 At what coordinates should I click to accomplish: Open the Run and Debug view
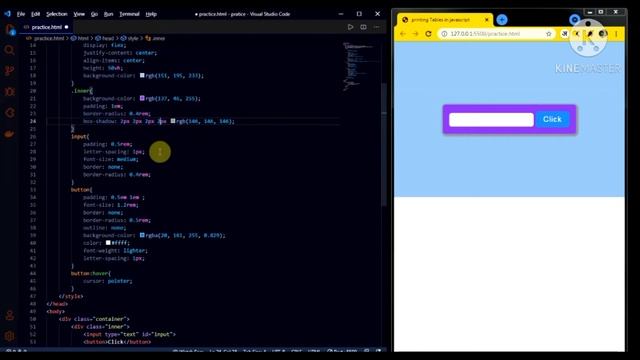(x=9, y=92)
